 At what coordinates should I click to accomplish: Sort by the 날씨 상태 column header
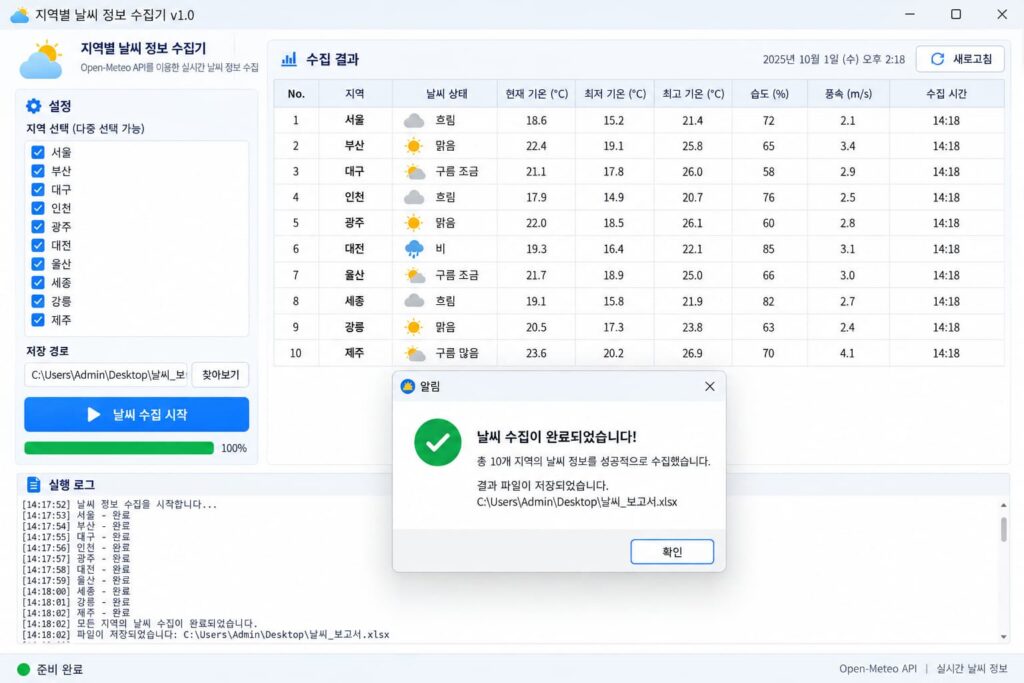(x=446, y=94)
